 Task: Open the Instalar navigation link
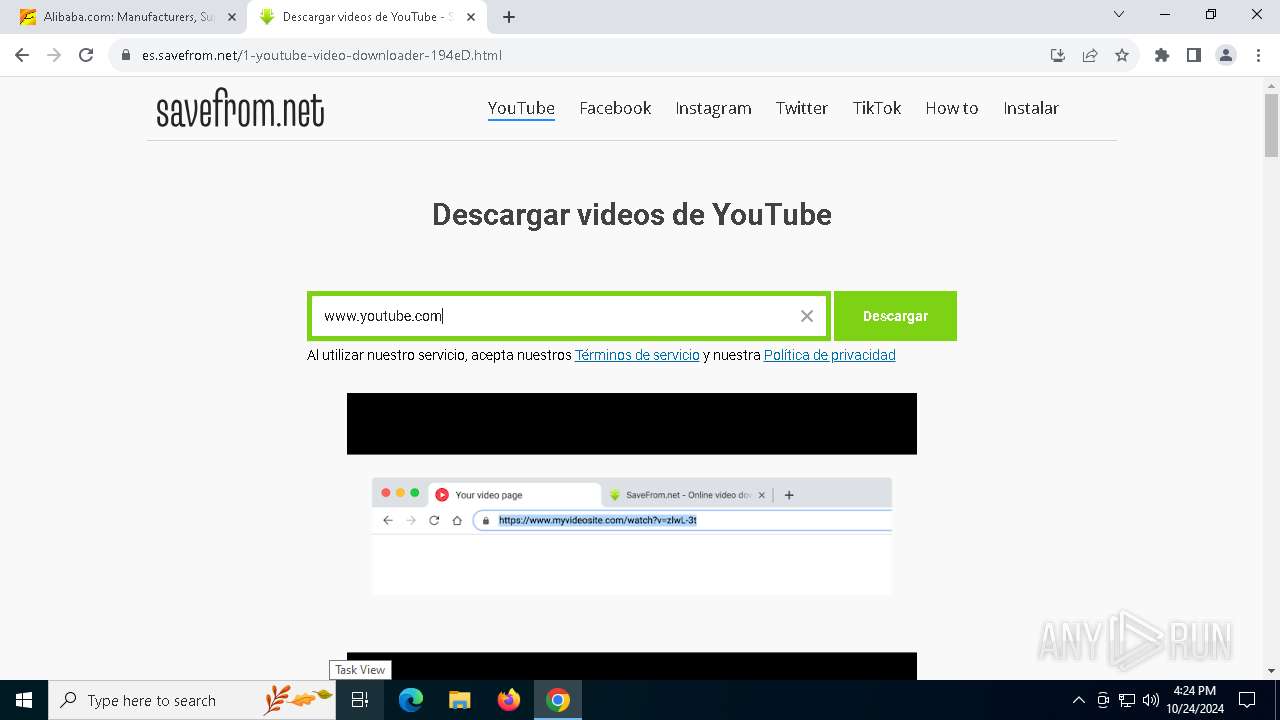click(x=1031, y=108)
